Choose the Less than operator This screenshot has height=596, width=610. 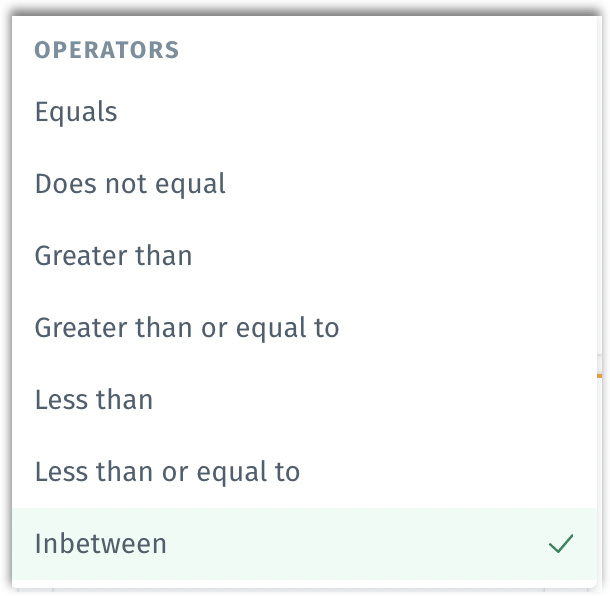(94, 400)
